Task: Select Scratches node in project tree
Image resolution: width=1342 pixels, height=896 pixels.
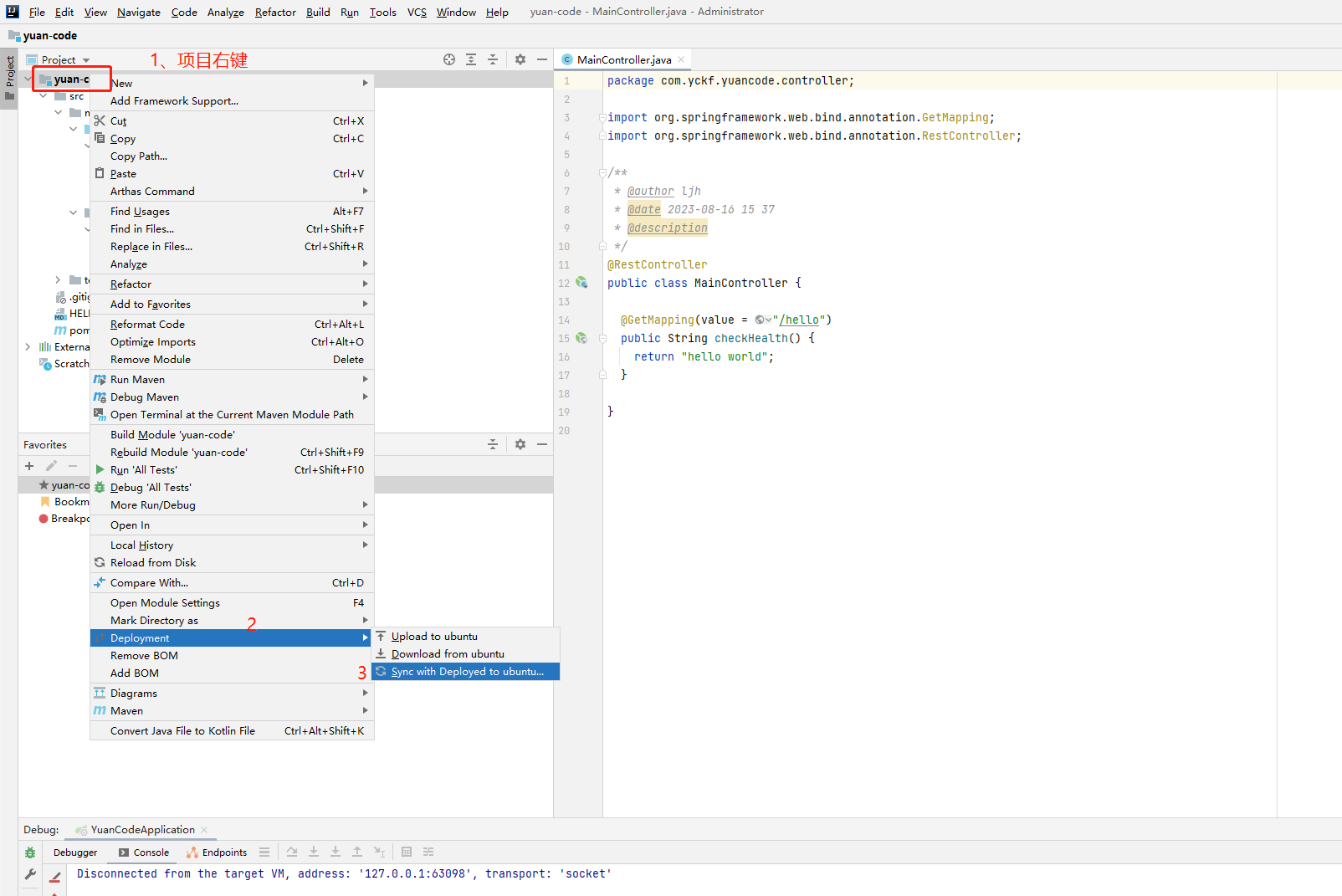Action: (x=64, y=364)
